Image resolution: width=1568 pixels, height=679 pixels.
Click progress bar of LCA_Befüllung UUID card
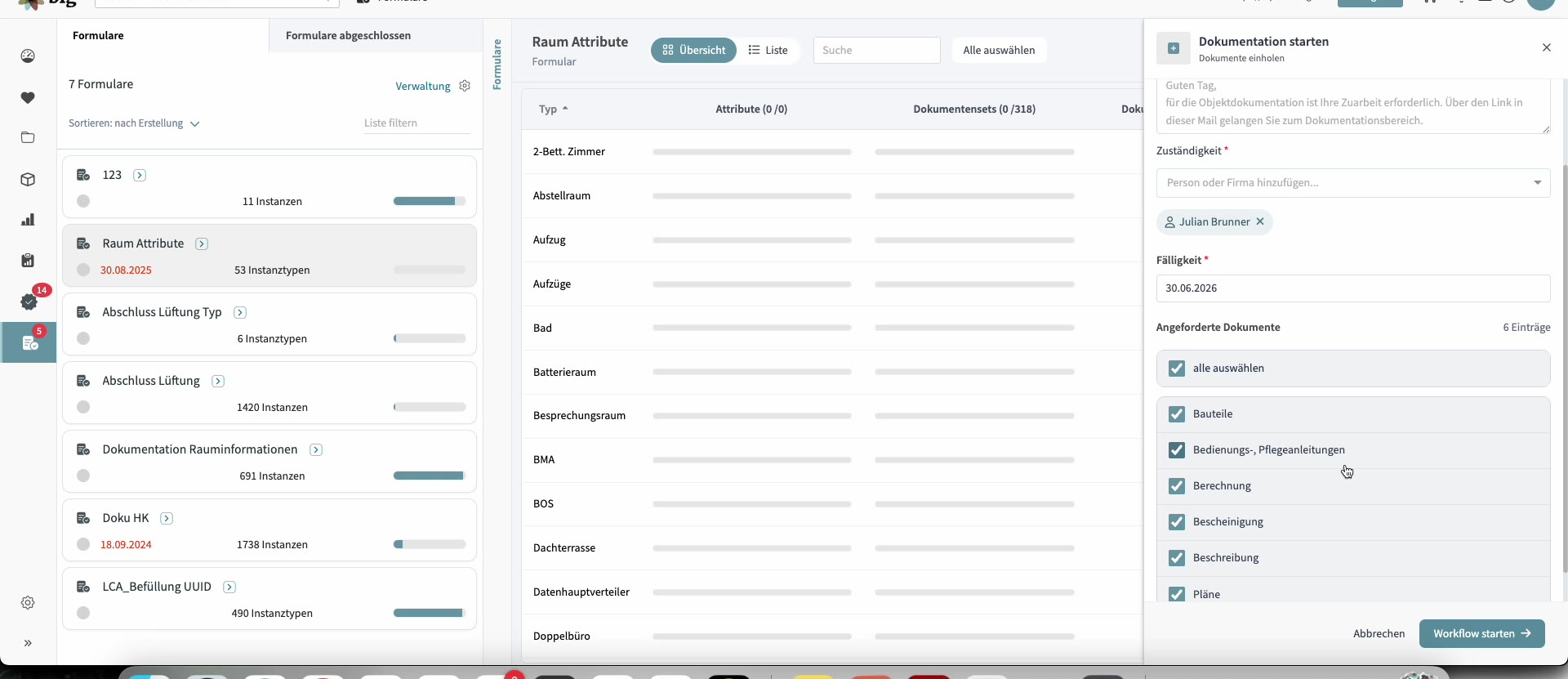(x=430, y=613)
